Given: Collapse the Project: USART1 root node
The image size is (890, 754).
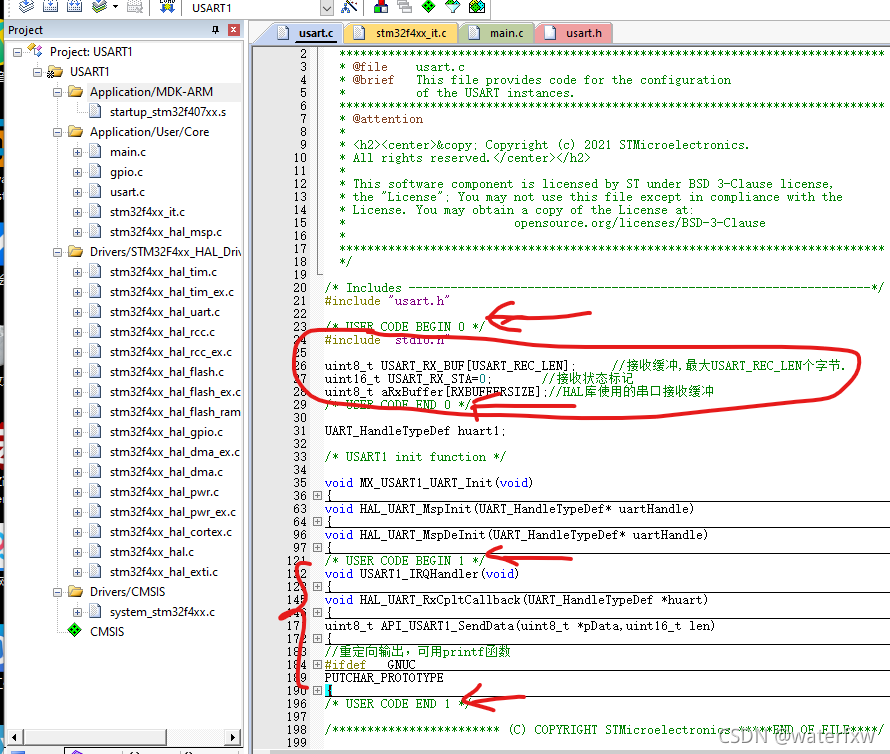Looking at the screenshot, I should coord(18,52).
